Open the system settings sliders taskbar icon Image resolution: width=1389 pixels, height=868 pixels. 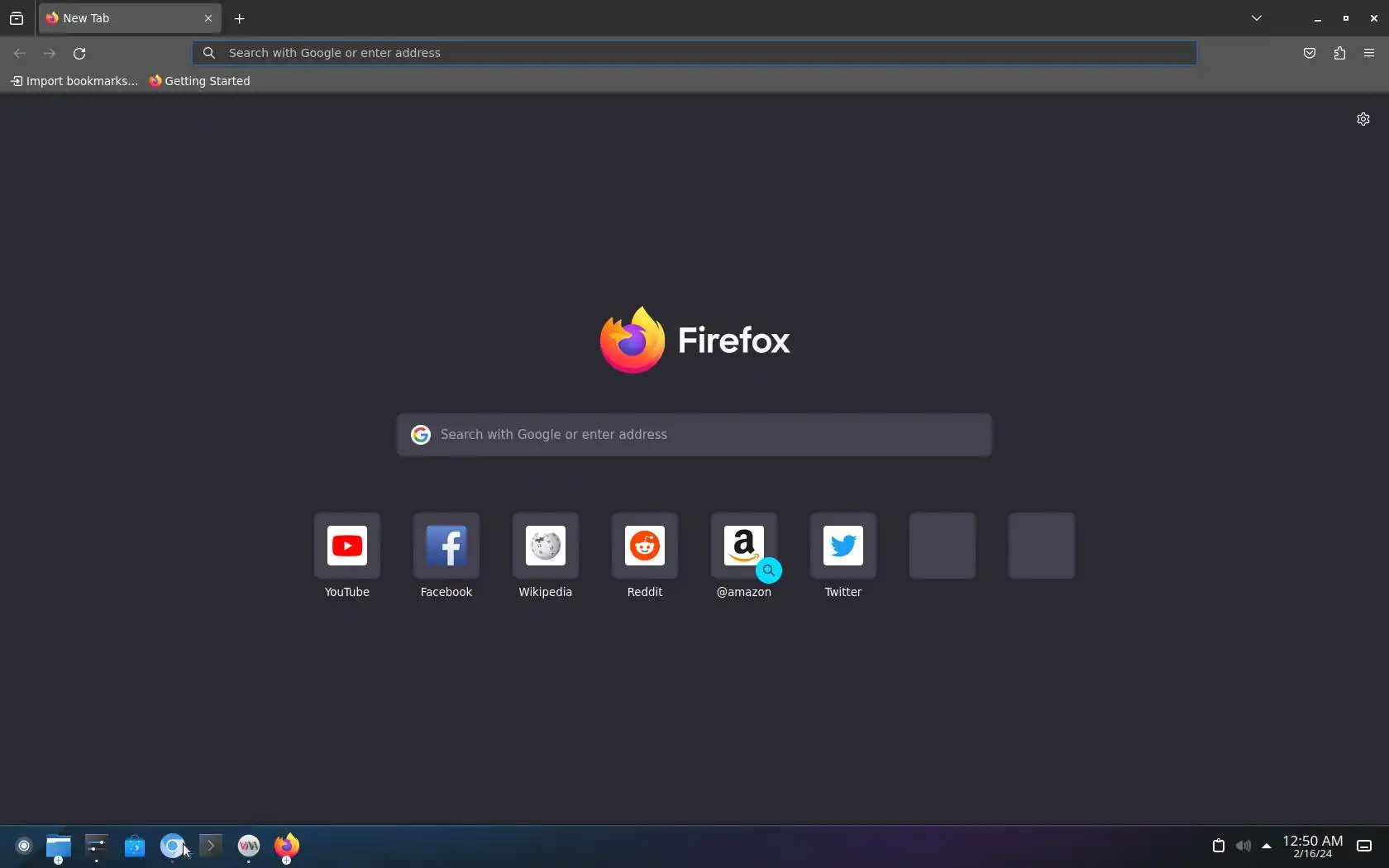click(97, 846)
